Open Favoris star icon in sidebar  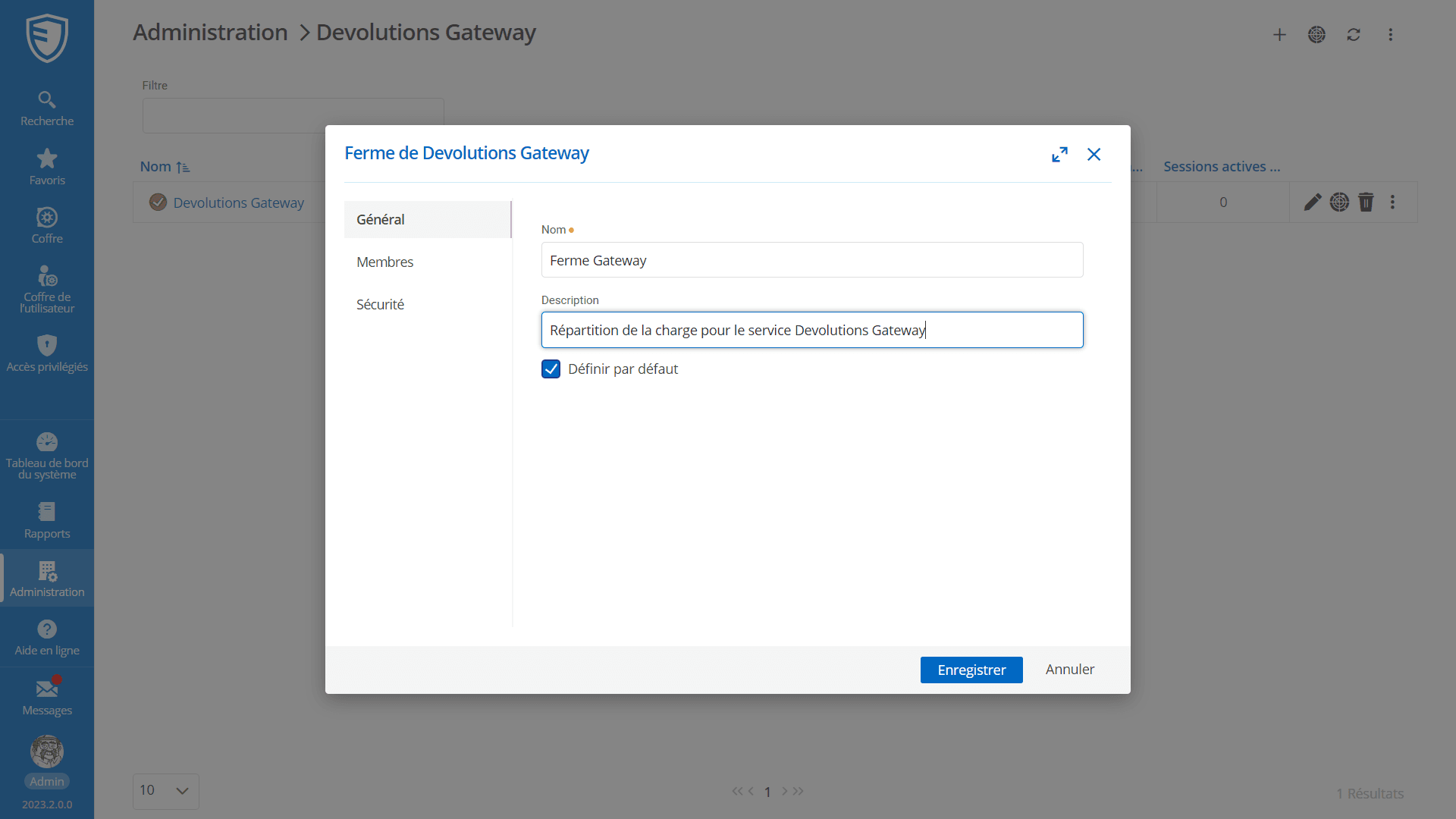pos(47,159)
